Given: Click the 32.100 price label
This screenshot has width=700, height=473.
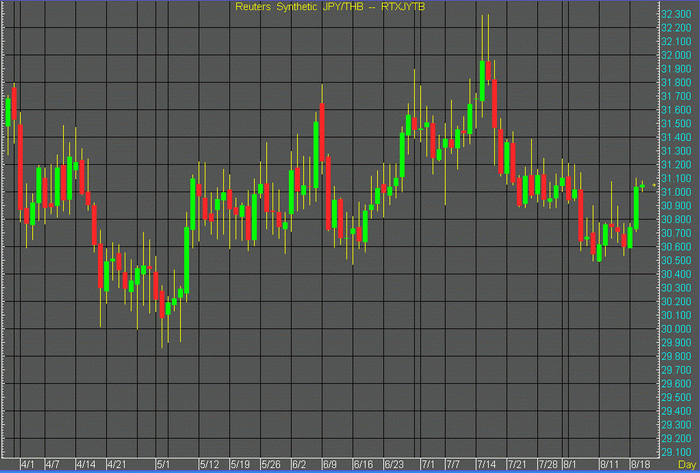Looking at the screenshot, I should pos(676,41).
